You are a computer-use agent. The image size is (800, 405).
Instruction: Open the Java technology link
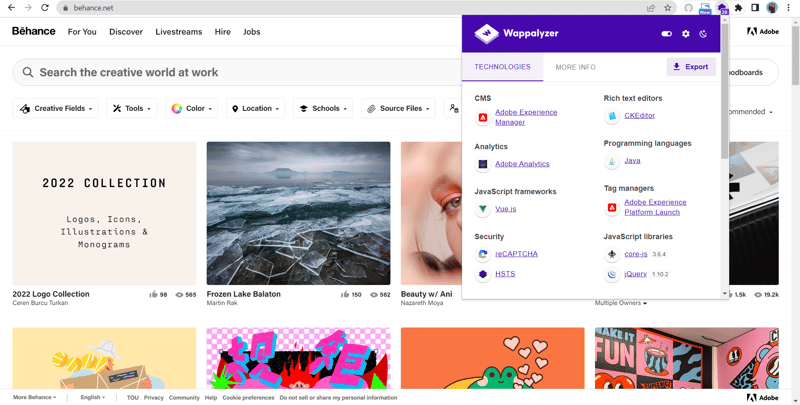[632, 160]
